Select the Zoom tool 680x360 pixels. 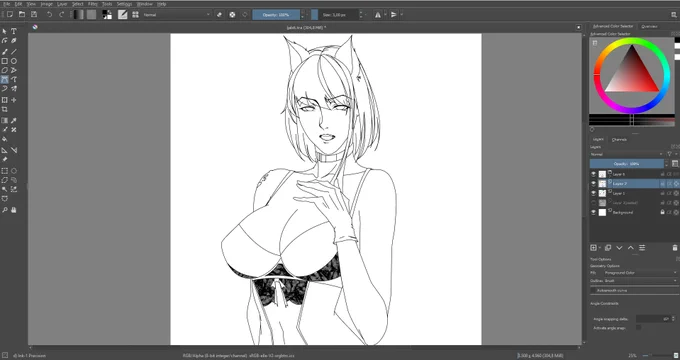(5, 210)
